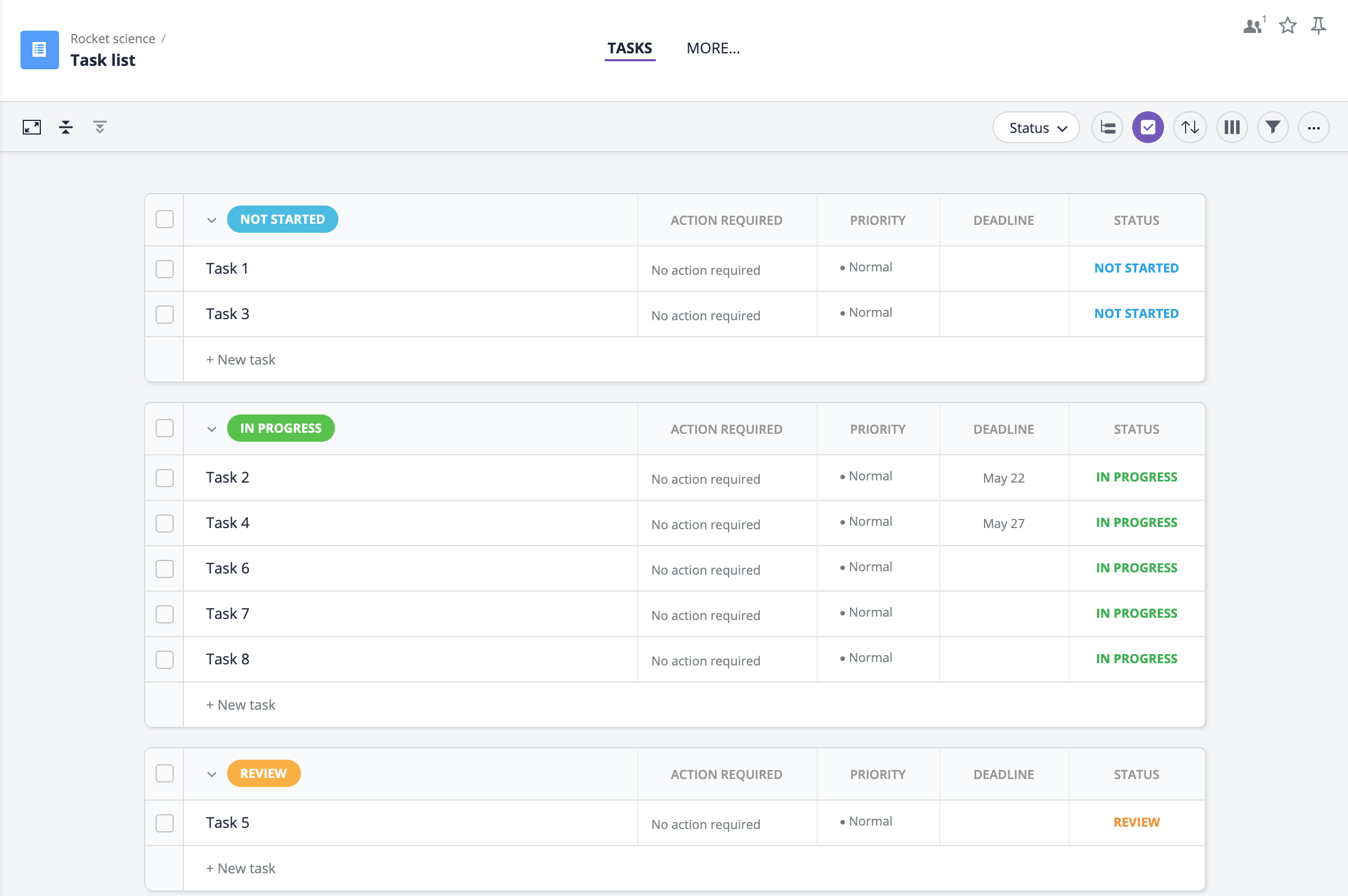The height and width of the screenshot is (896, 1348).
Task: Select the TASKS tab
Action: pos(629,47)
